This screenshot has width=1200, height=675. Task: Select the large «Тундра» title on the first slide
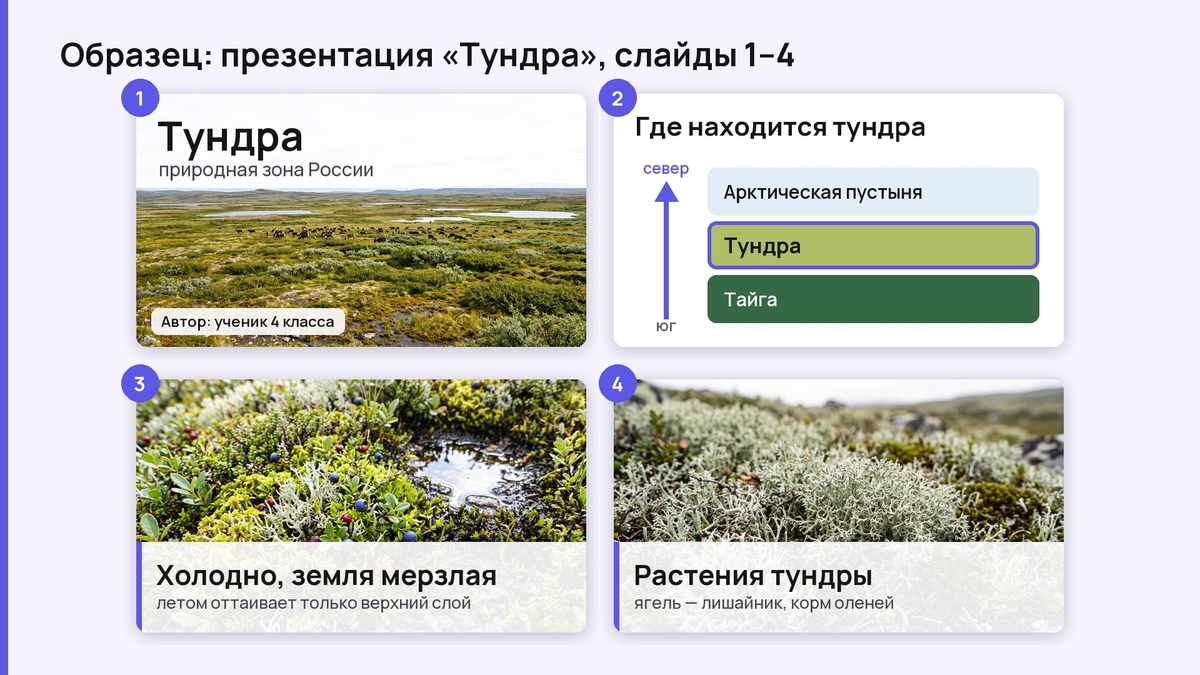(x=230, y=138)
